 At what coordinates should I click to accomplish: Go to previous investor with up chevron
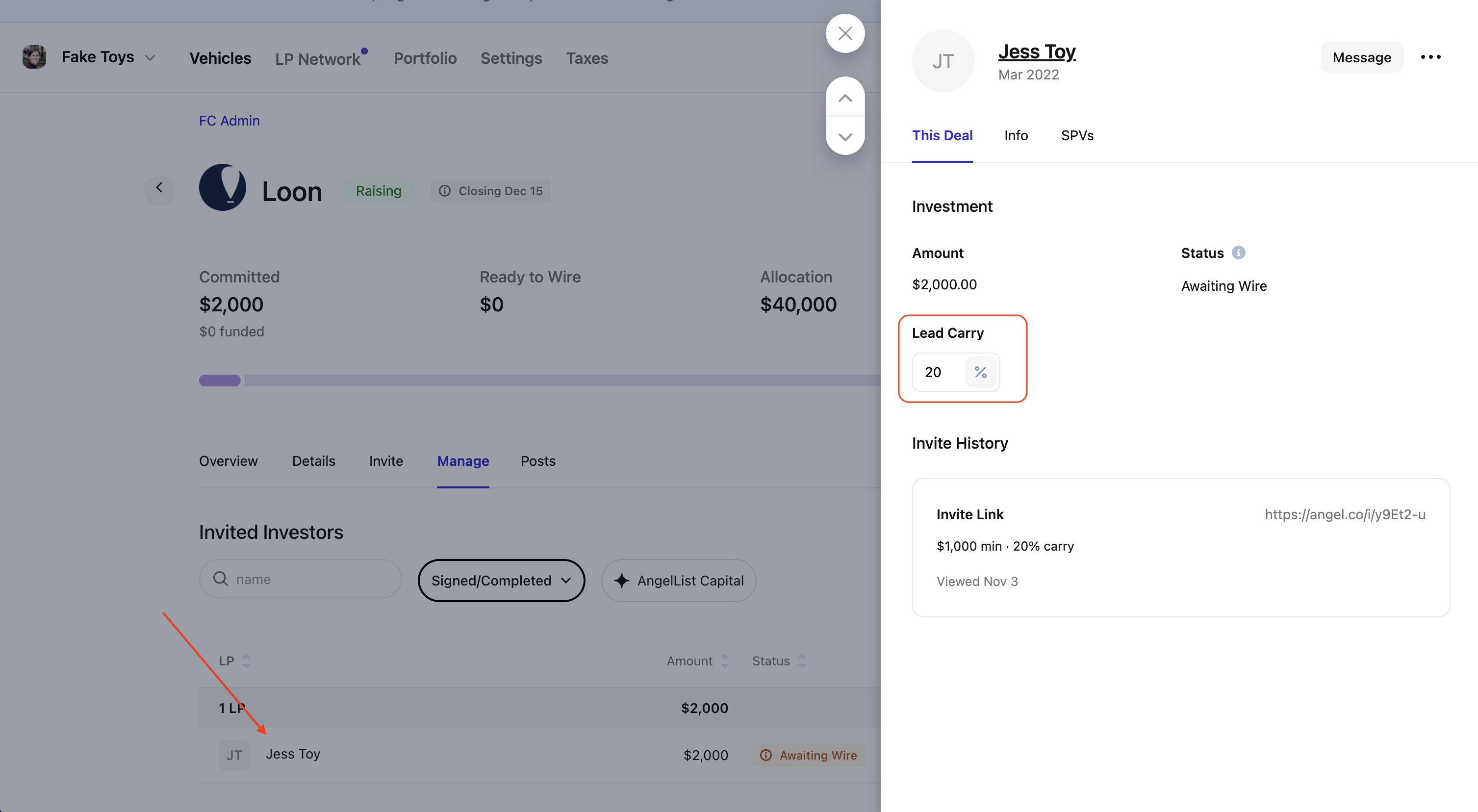844,98
